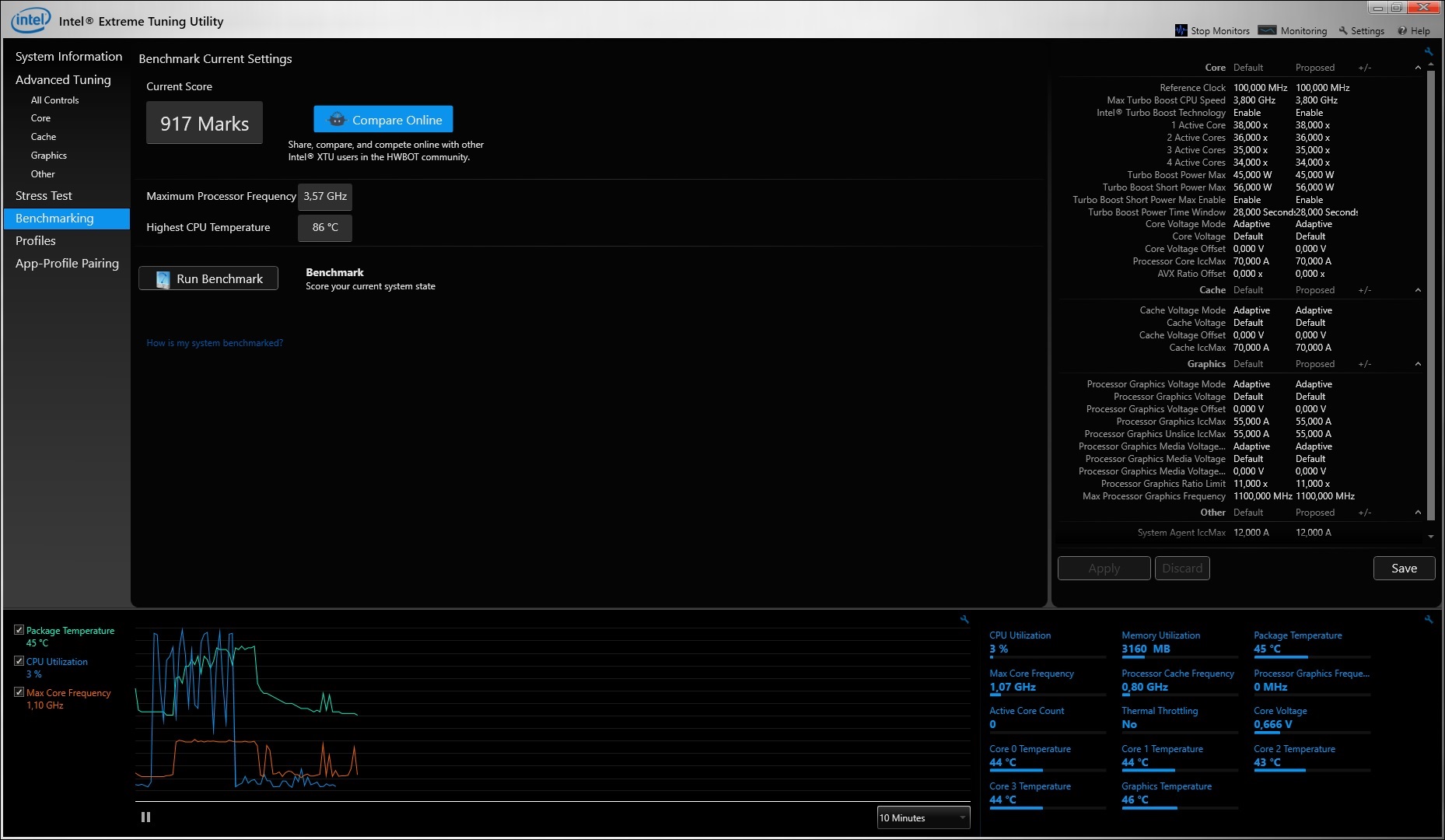Click HWBOT icon on Compare Online
The width and height of the screenshot is (1445, 840).
pyautogui.click(x=337, y=120)
